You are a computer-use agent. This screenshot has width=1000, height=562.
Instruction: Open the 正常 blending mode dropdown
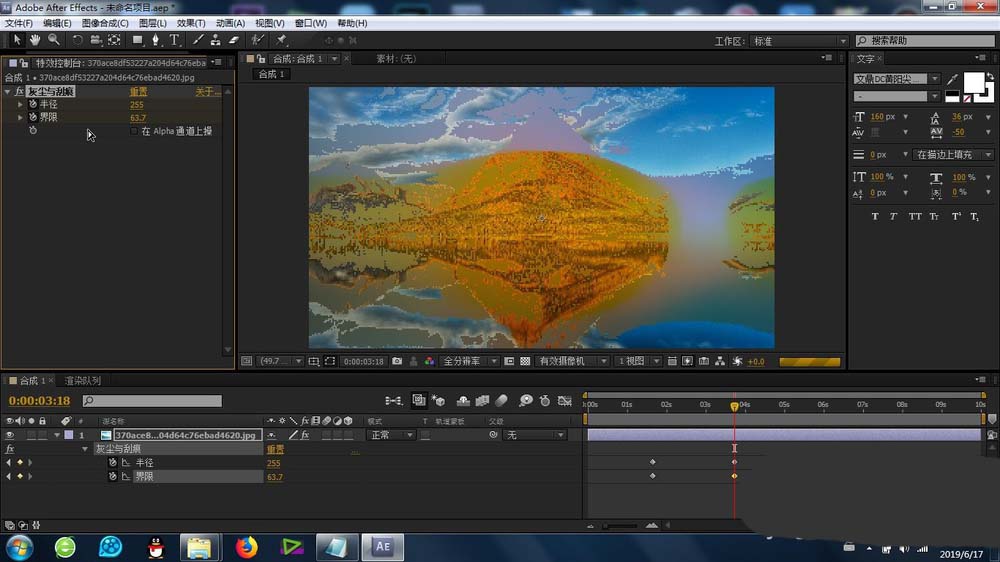click(x=391, y=435)
